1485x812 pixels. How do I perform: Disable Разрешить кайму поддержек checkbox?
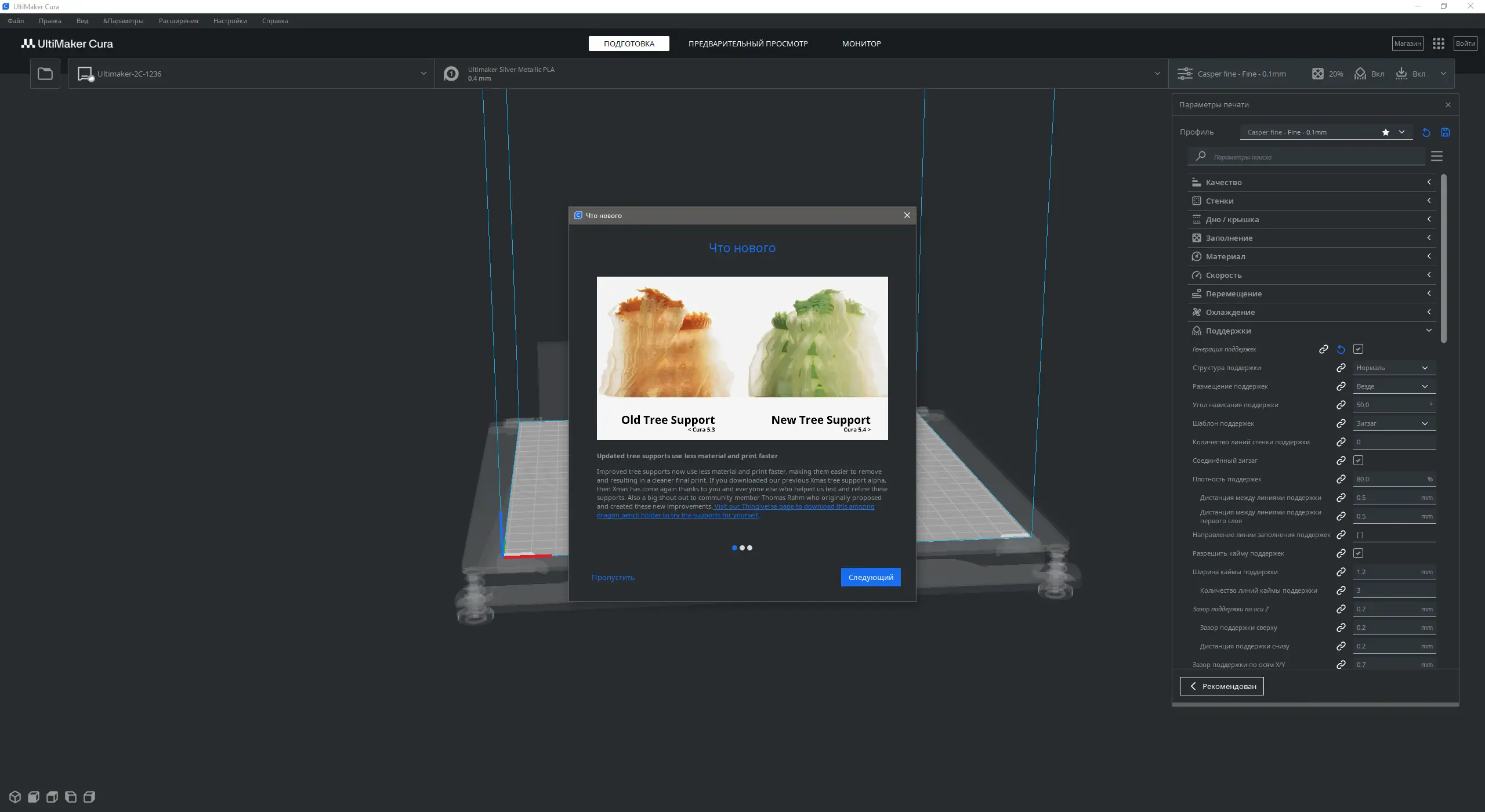click(x=1358, y=553)
